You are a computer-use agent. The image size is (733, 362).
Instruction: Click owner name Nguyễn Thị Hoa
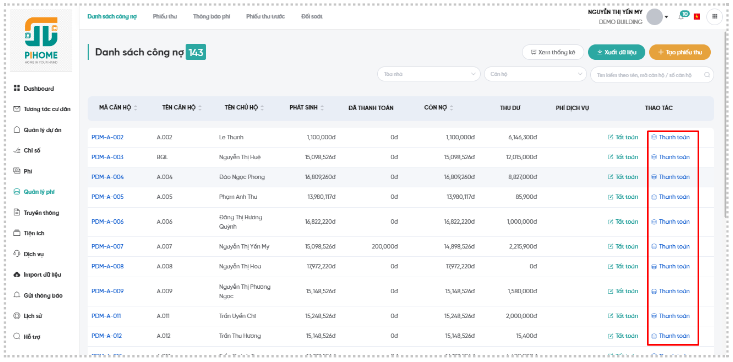pos(240,266)
